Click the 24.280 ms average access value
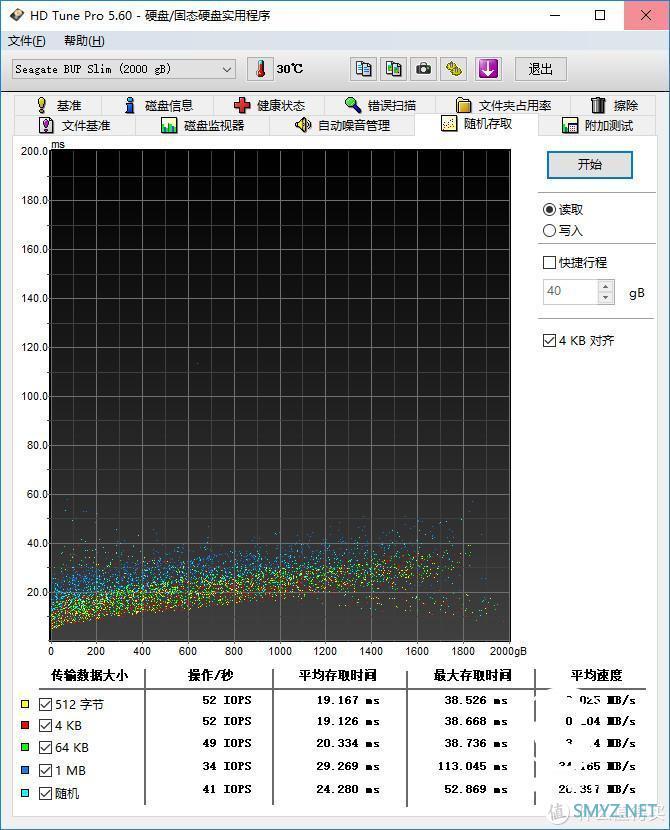670x830 pixels. click(348, 789)
